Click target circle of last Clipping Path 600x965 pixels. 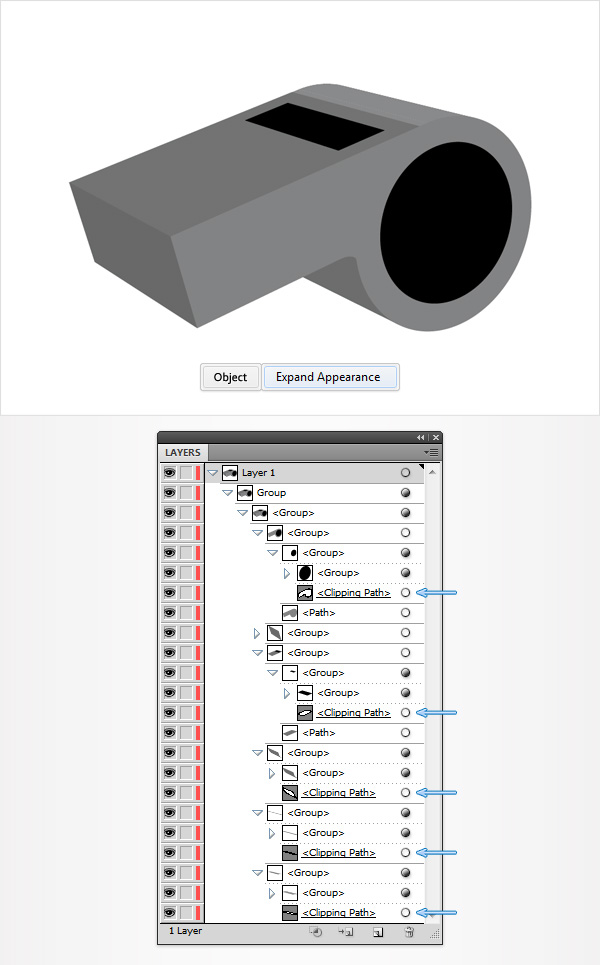tap(405, 913)
